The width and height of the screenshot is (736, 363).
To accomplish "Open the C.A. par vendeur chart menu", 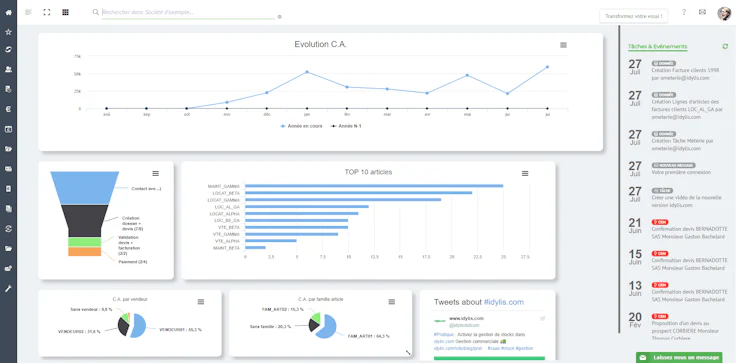I will pyautogui.click(x=201, y=301).
